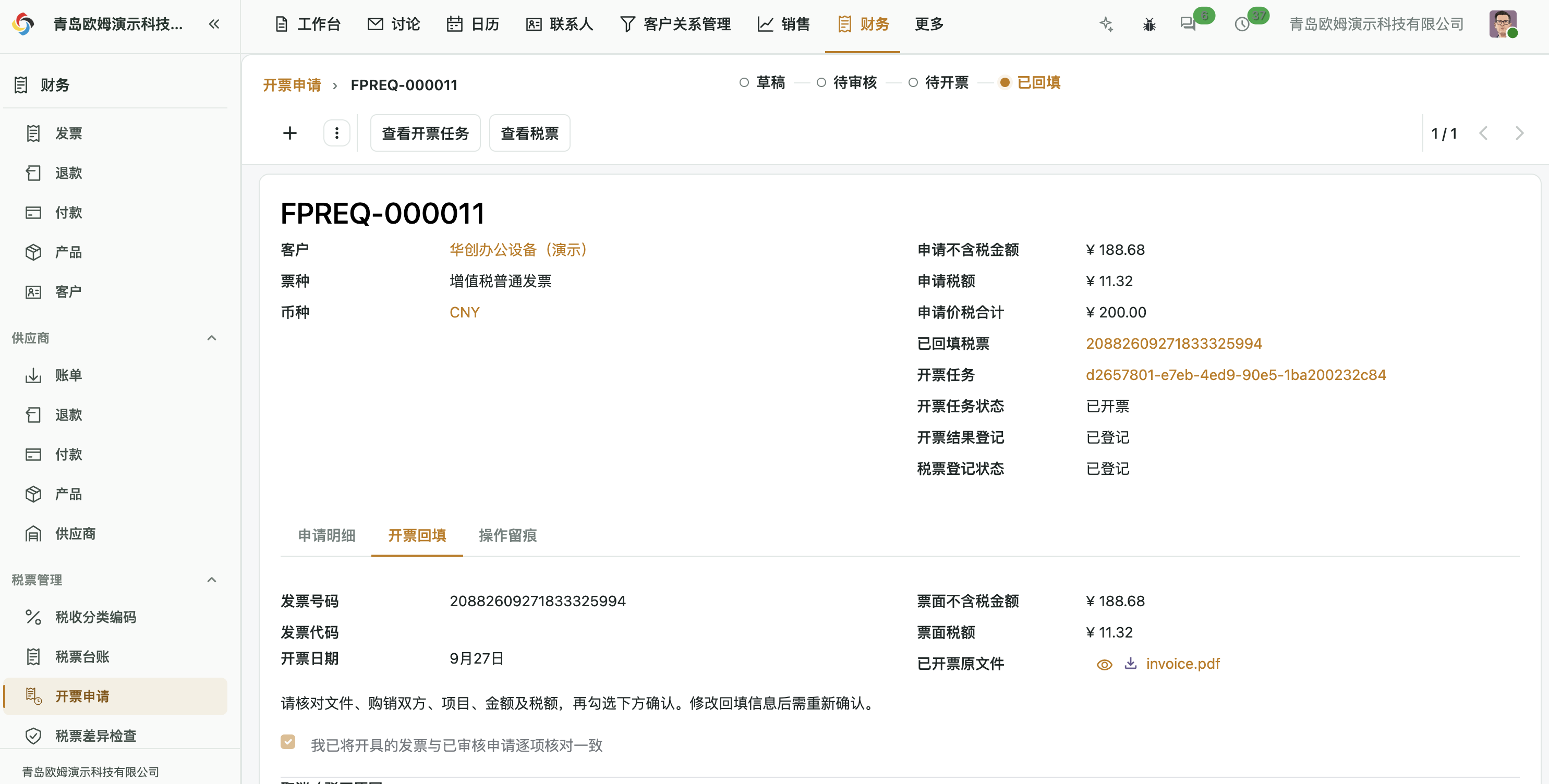1549x784 pixels.
Task: Open the CNY currency link
Action: pos(464,312)
